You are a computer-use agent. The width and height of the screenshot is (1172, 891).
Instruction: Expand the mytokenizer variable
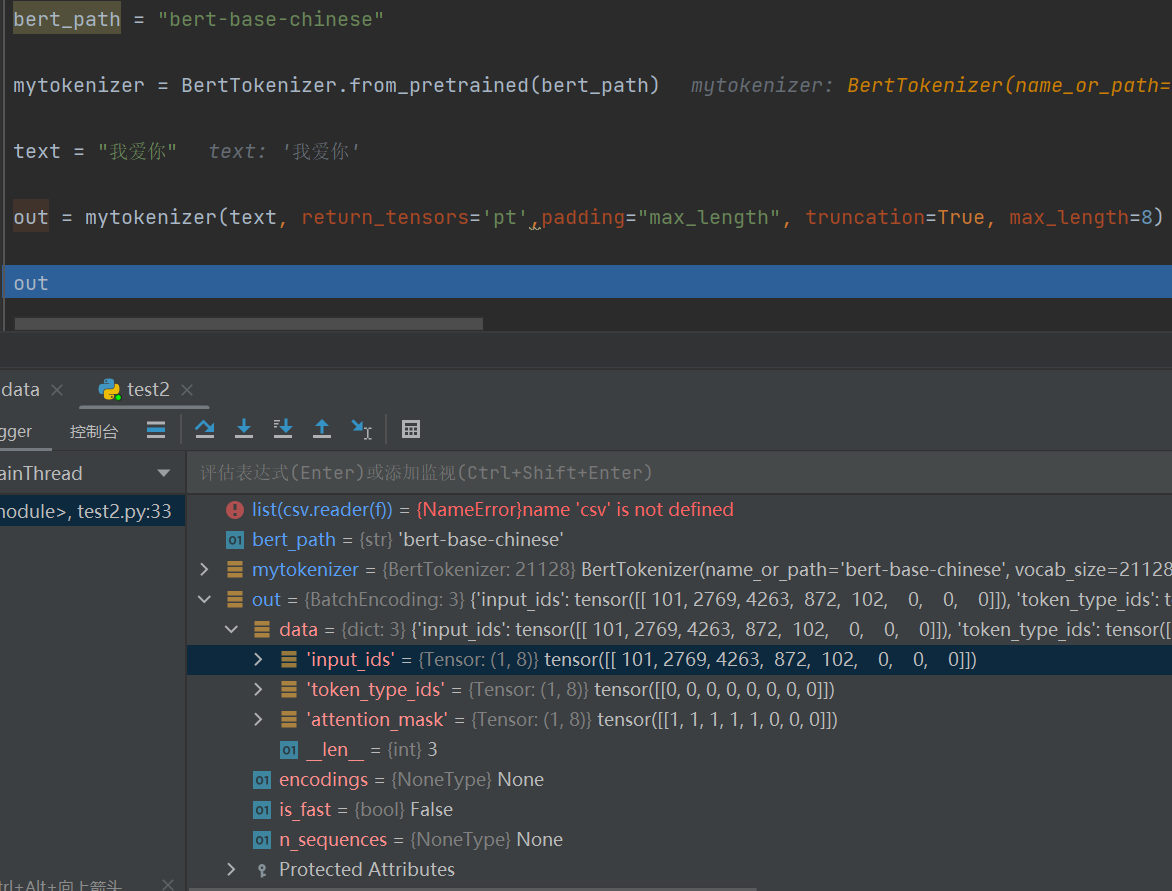click(x=204, y=570)
